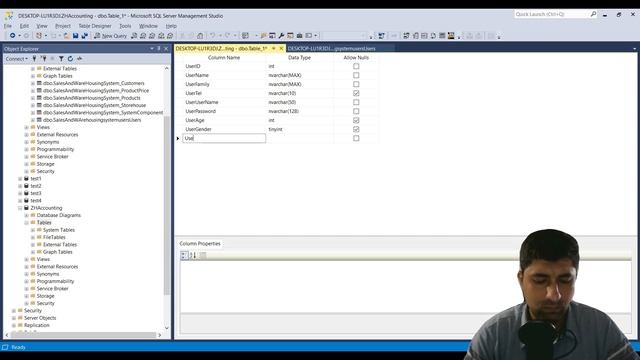This screenshot has width=640, height=360.
Task: Click the Activity Monitor icon in Object Explorer
Action: [80, 59]
